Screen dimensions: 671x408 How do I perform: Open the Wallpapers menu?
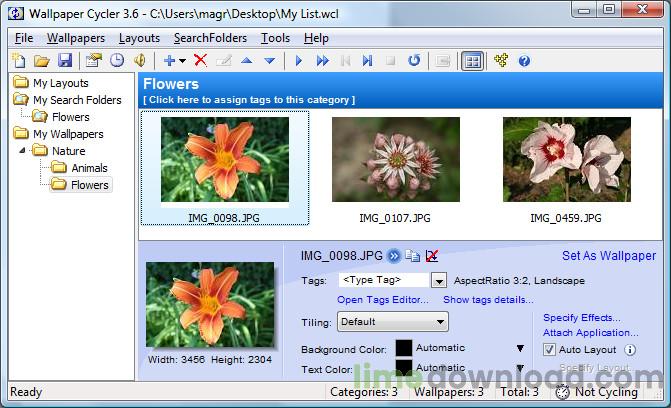(x=75, y=38)
